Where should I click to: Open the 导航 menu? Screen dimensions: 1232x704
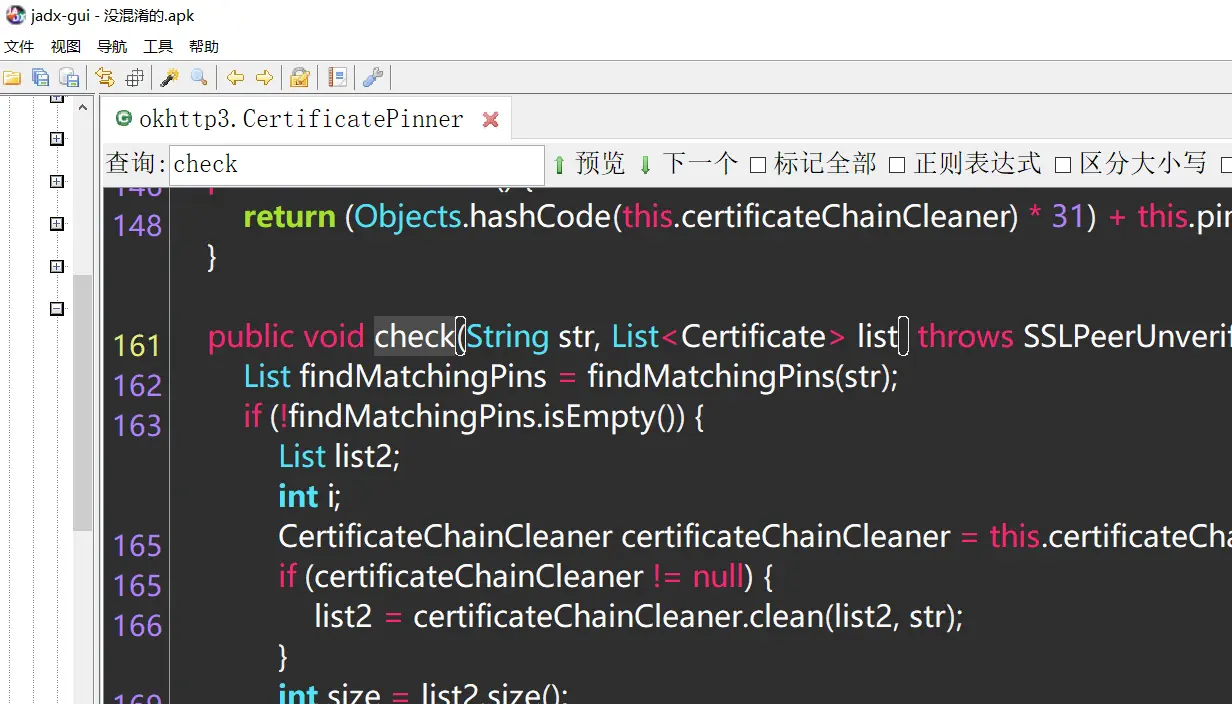[x=112, y=46]
